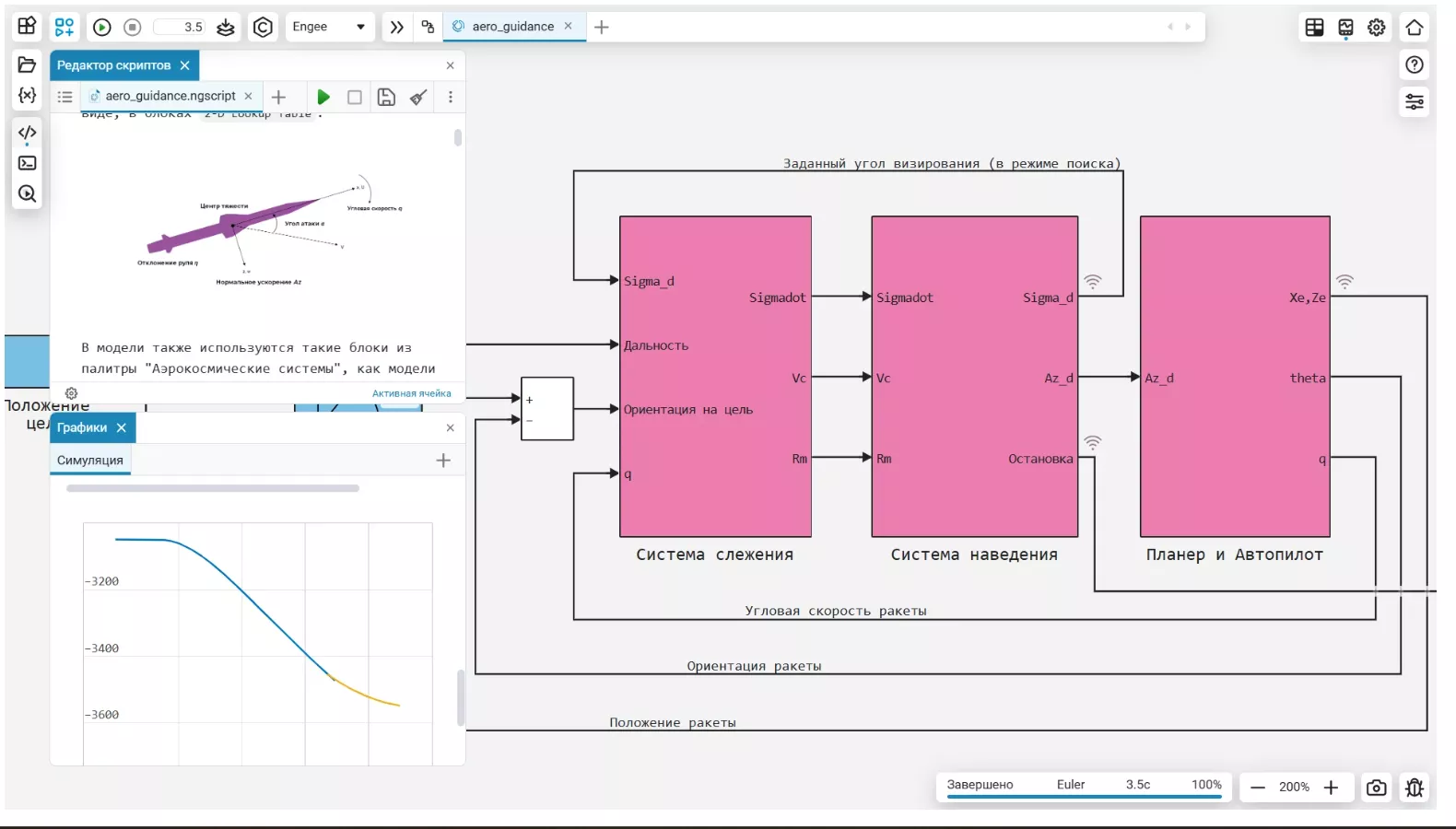This screenshot has width=1456, height=829.
Task: Close the script editor panel
Action: [450, 65]
